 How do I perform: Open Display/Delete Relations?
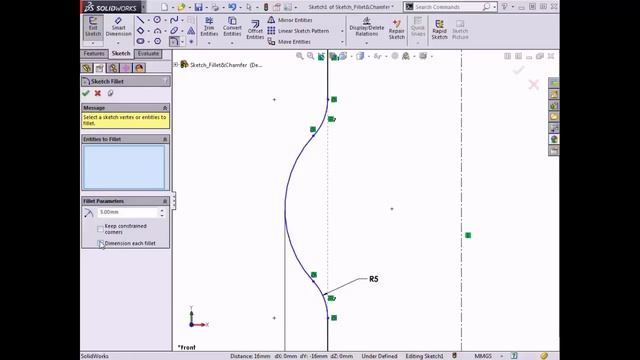367,27
